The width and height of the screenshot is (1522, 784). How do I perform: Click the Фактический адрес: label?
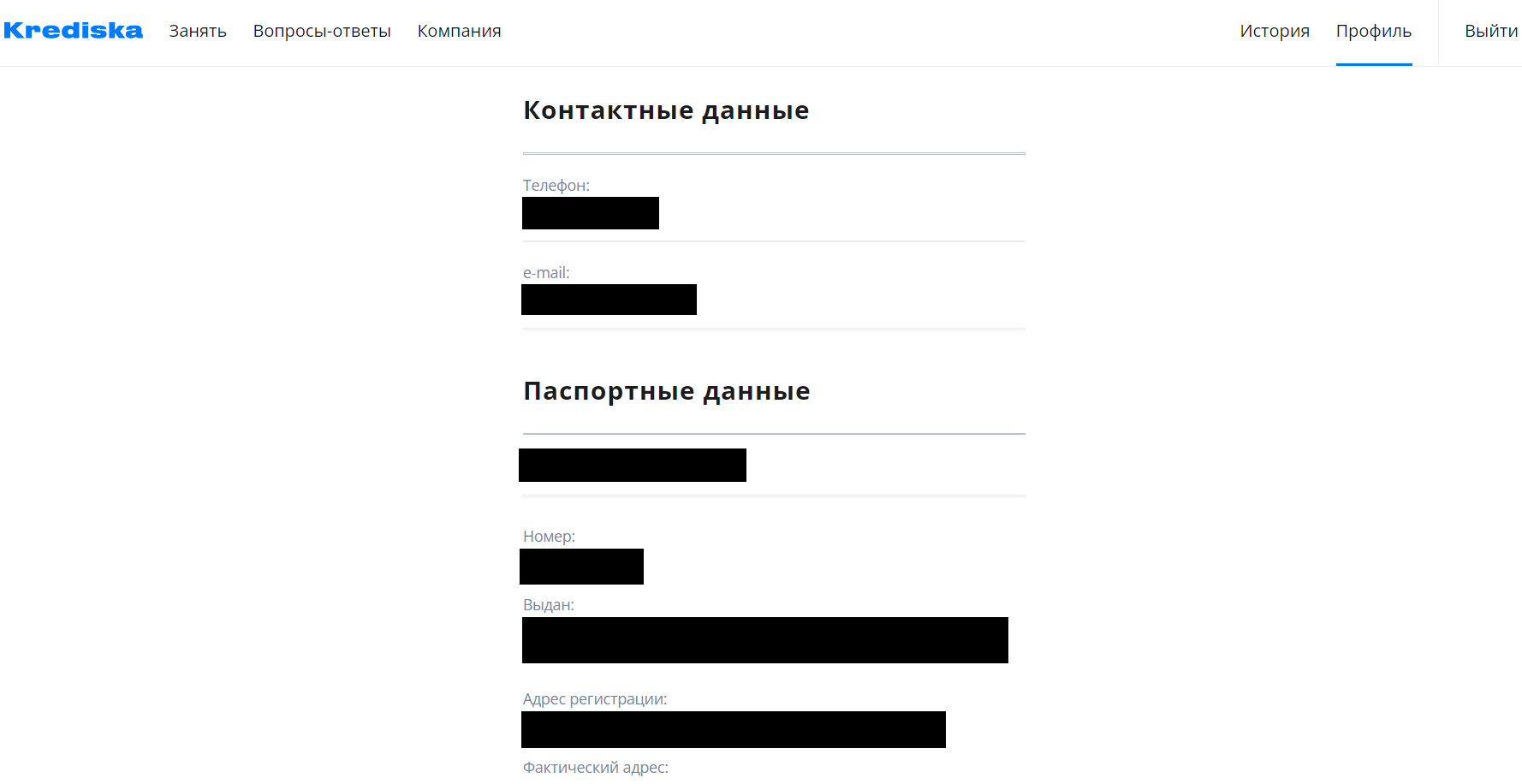click(596, 768)
